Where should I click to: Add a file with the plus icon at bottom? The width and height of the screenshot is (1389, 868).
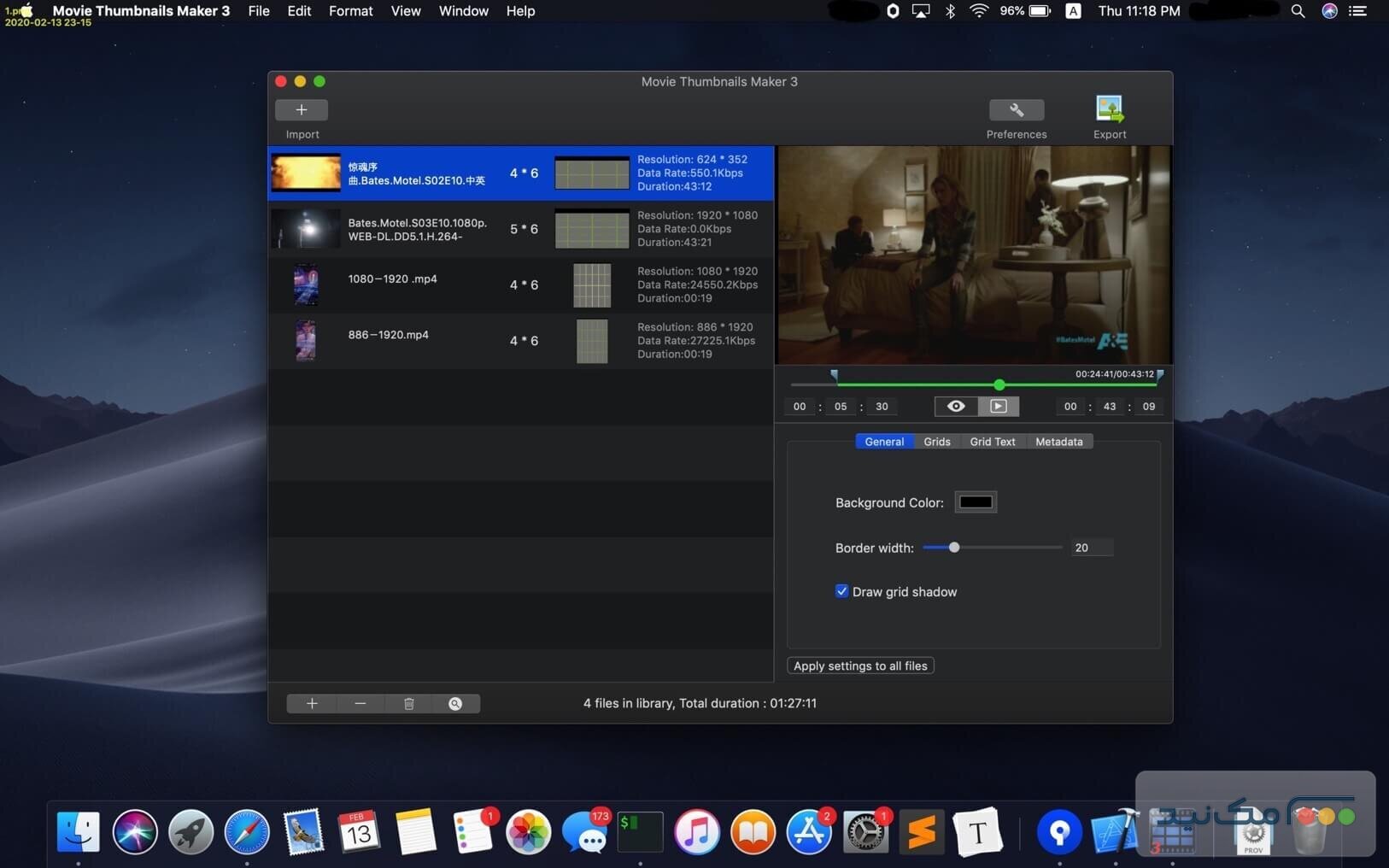(312, 703)
